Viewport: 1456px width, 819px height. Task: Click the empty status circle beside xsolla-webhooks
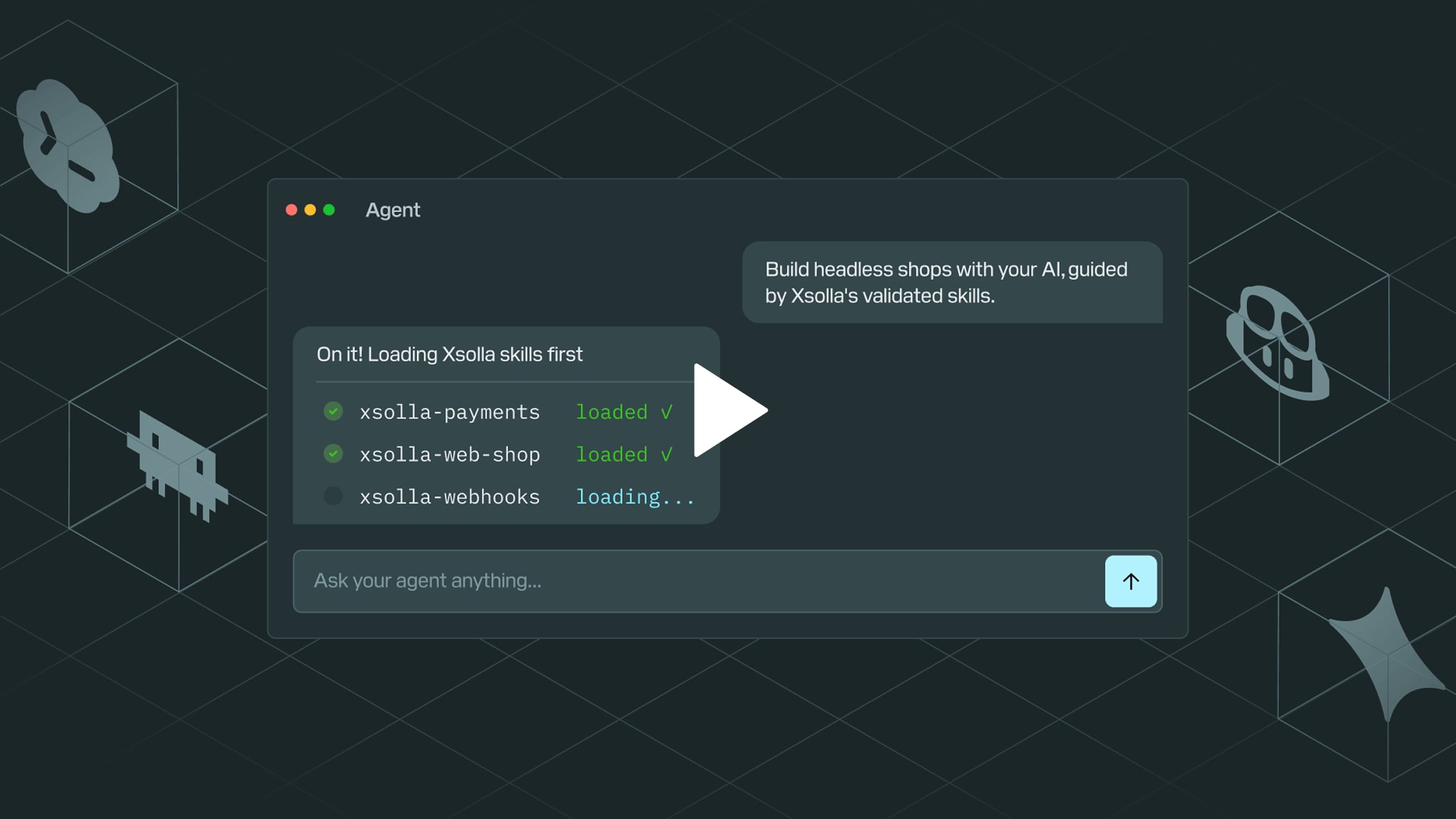point(333,496)
